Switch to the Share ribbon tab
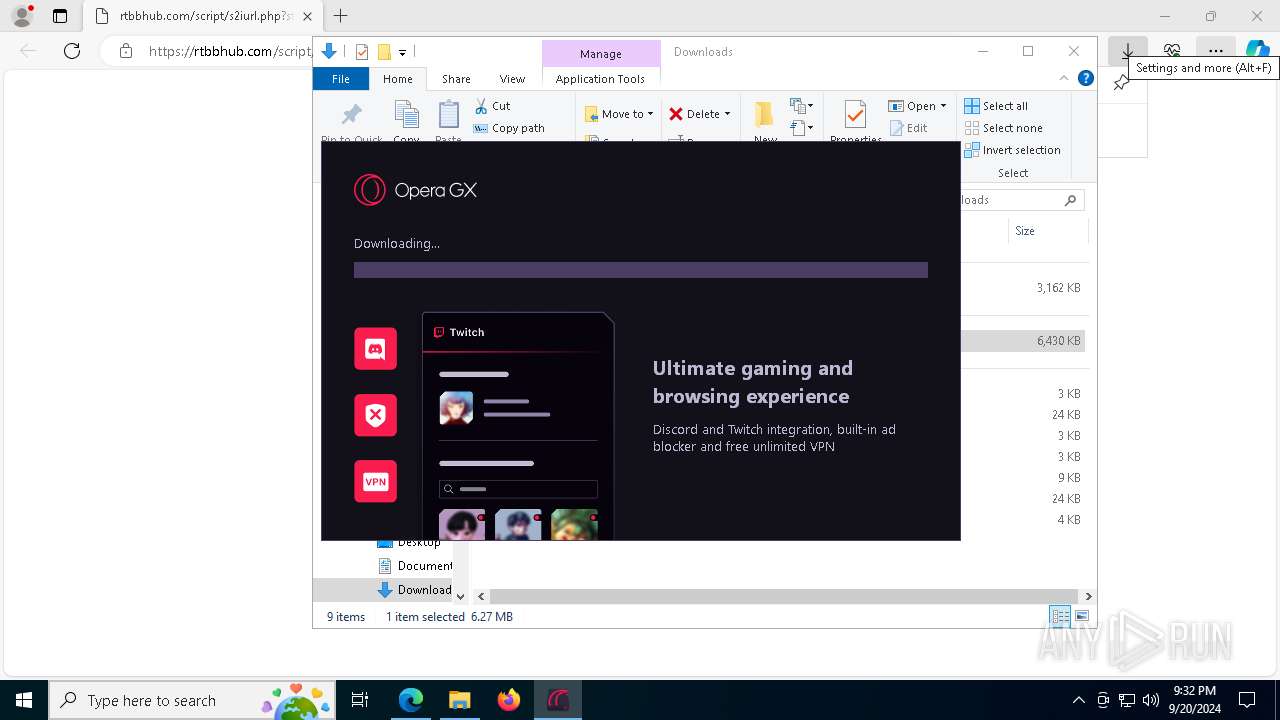Image resolution: width=1280 pixels, height=720 pixels. (x=456, y=79)
